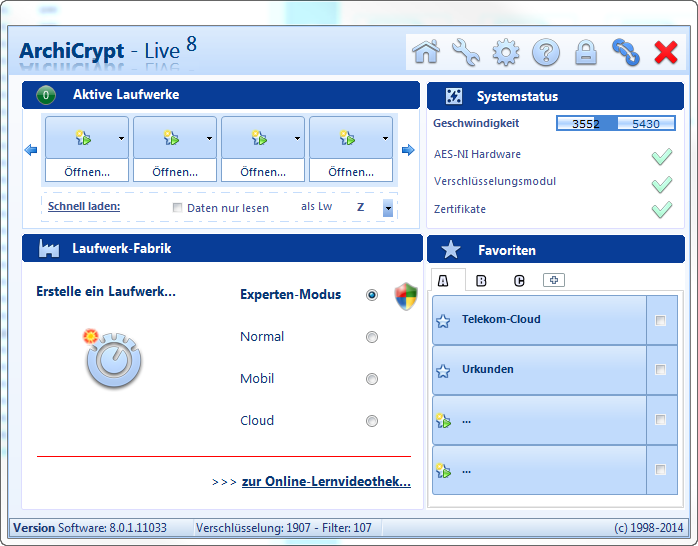Expand first drive slot dropdown arrow
Screen dimensions: 698x546
[121, 138]
